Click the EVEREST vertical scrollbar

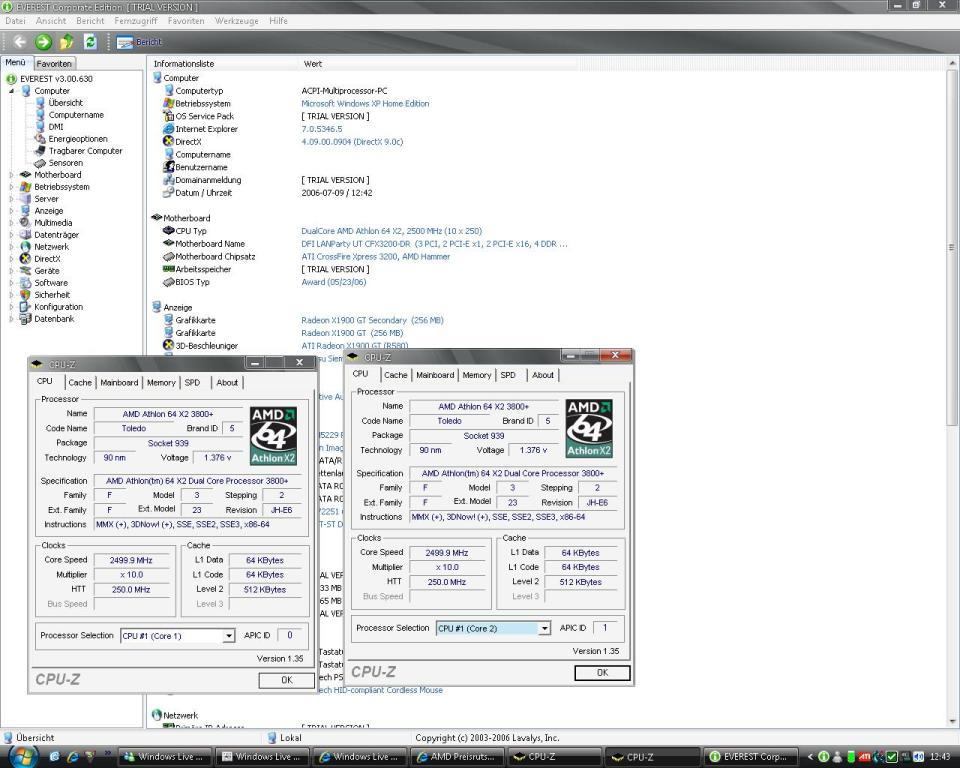[x=951, y=247]
